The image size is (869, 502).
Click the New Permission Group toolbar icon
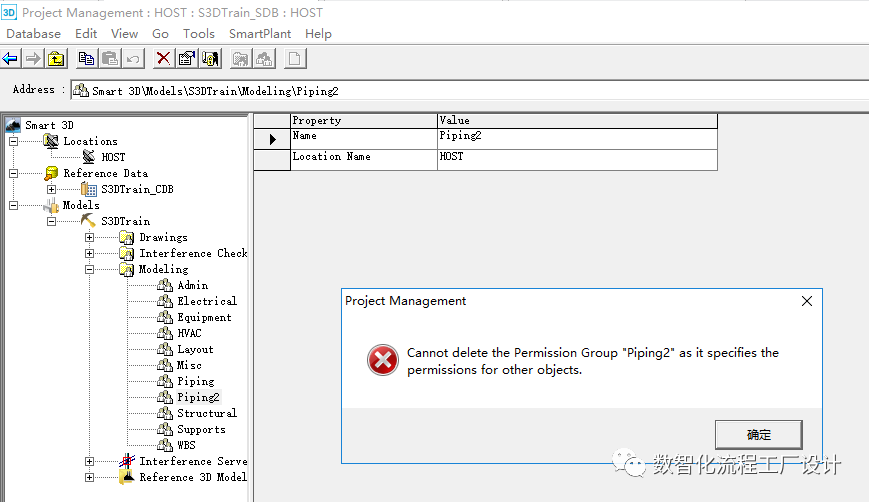point(264,59)
